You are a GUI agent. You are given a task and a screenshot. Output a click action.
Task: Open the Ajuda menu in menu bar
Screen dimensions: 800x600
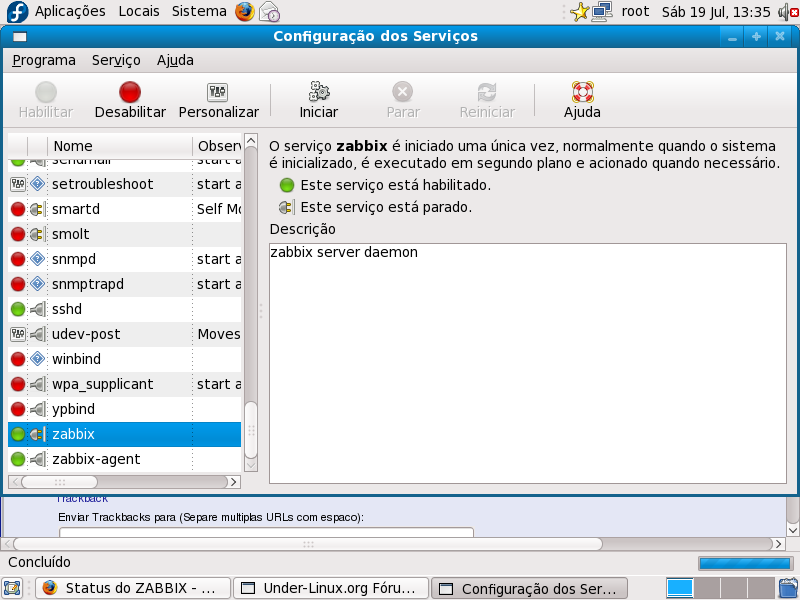175,60
